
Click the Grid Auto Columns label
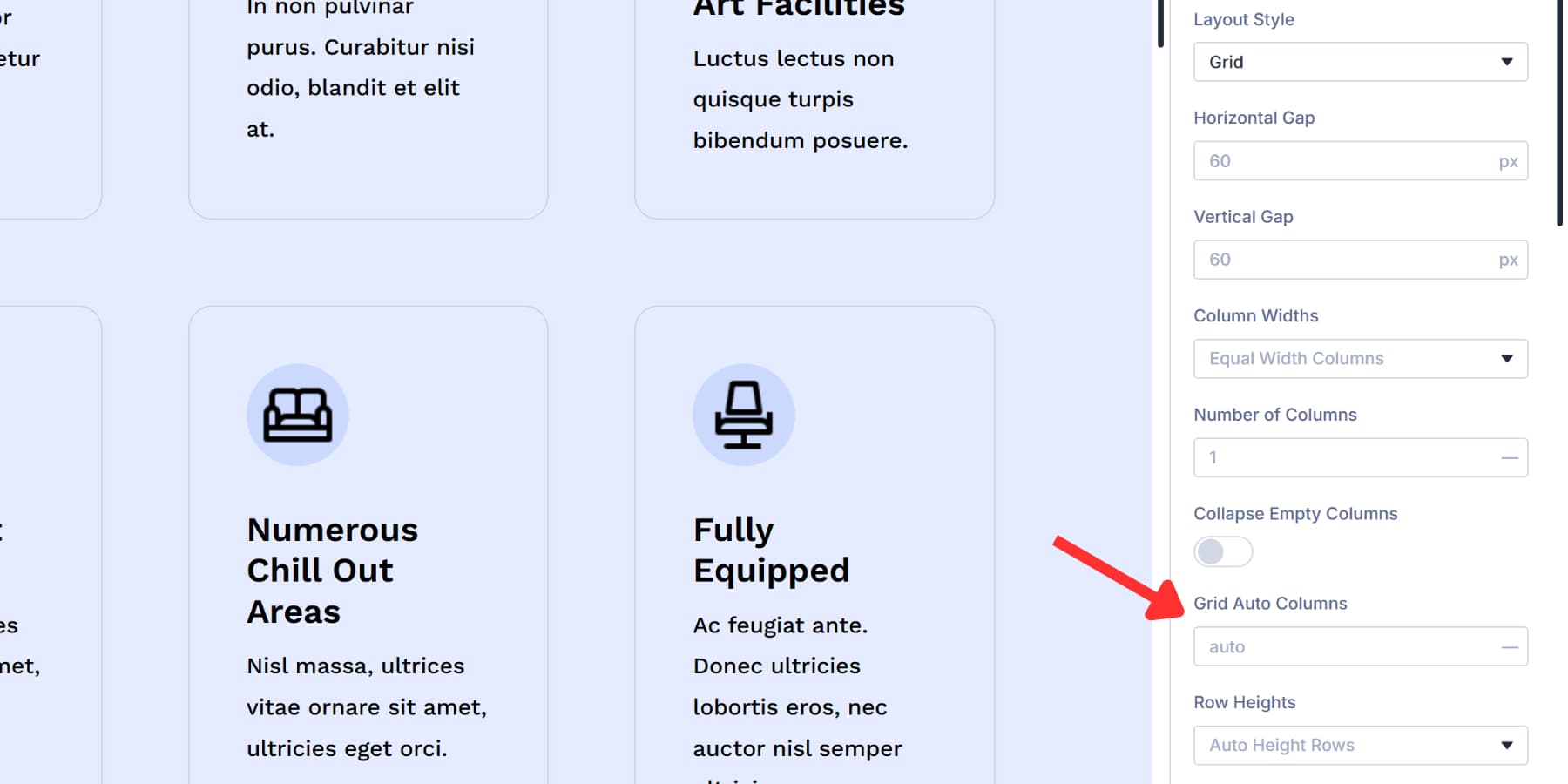tap(1270, 603)
